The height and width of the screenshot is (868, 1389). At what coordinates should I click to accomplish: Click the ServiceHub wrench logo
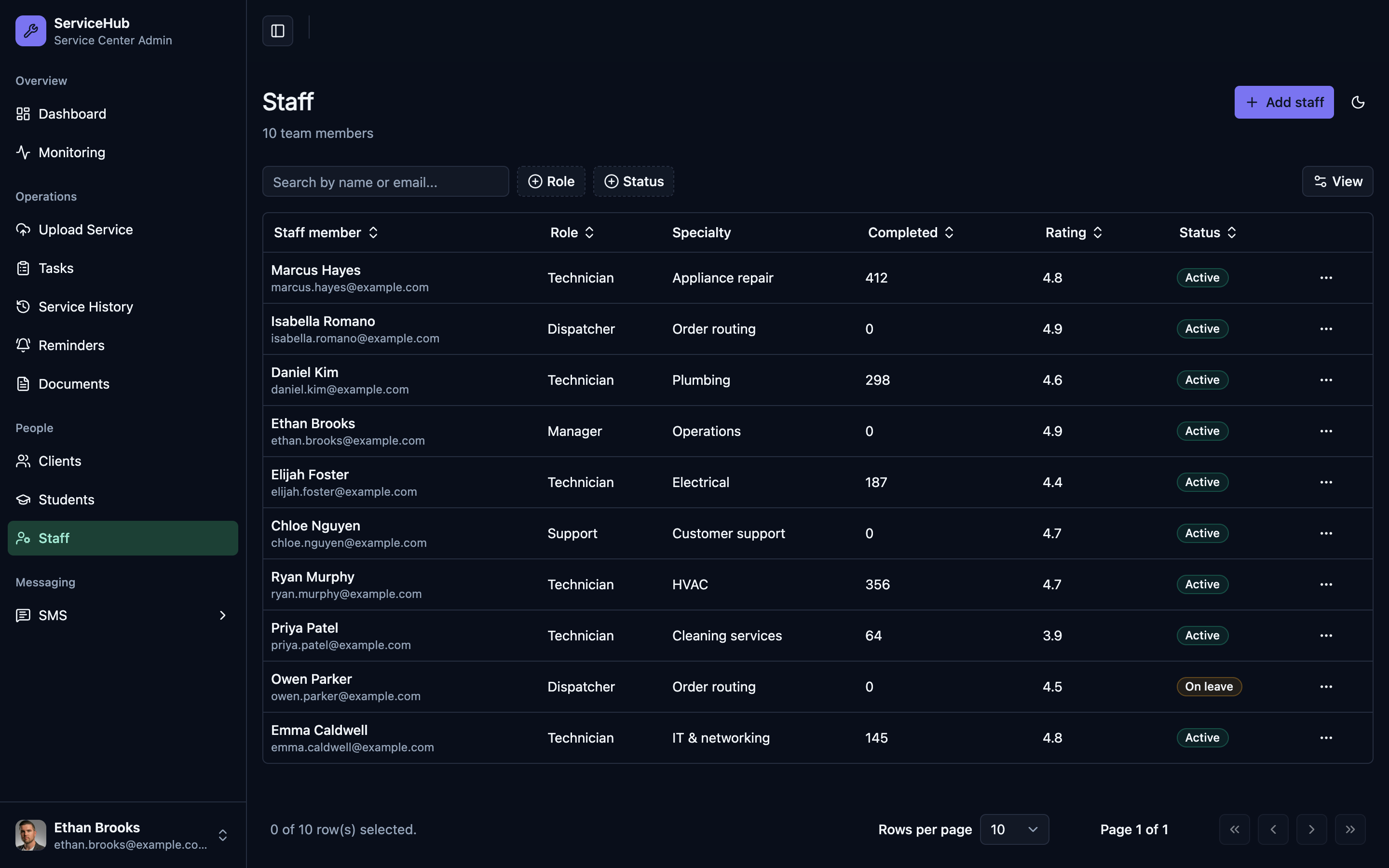click(31, 31)
